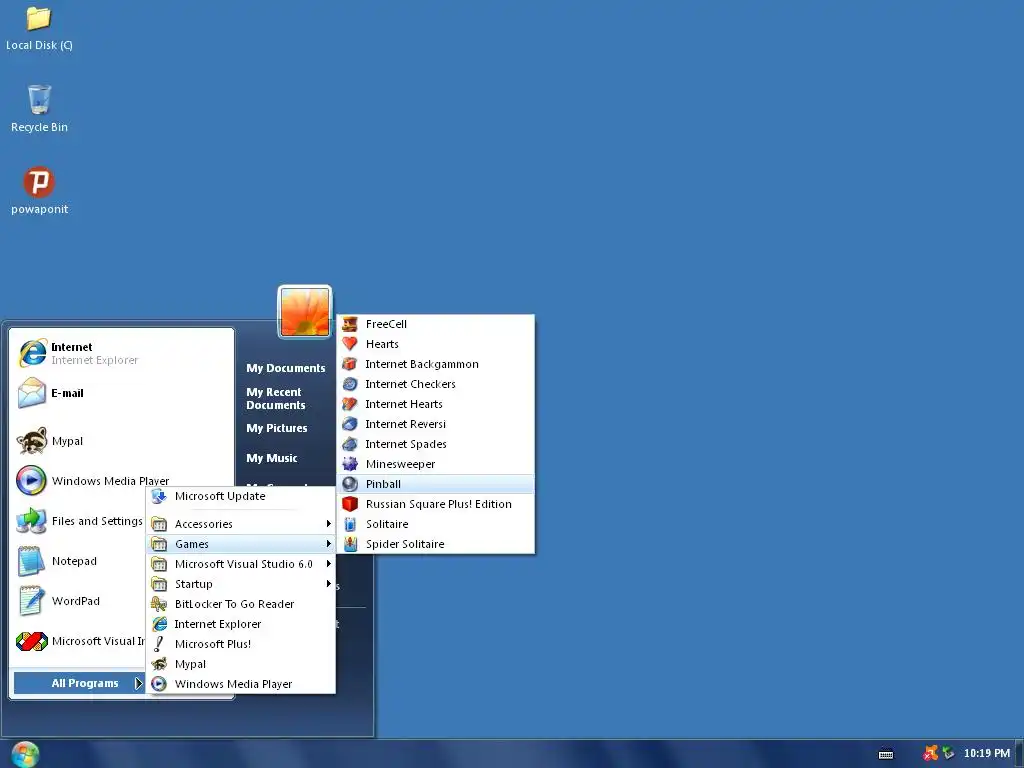Click the network tray icon next to the clock
1024x768 pixels.
click(x=948, y=754)
